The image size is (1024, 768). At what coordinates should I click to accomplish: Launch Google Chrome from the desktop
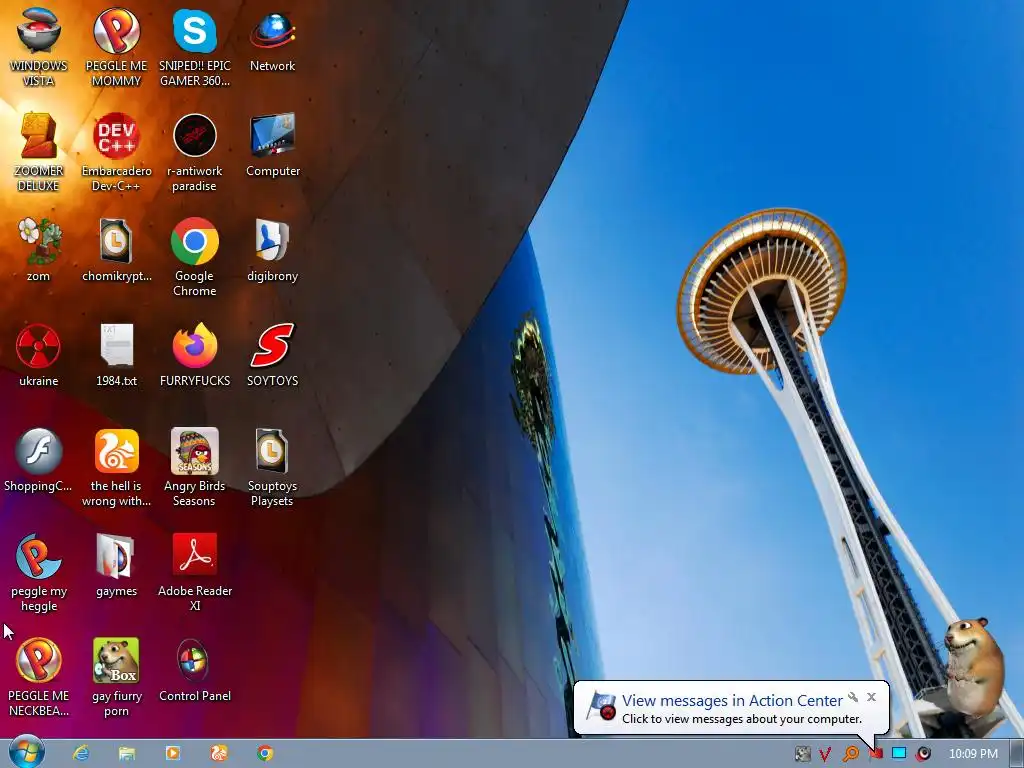click(195, 257)
